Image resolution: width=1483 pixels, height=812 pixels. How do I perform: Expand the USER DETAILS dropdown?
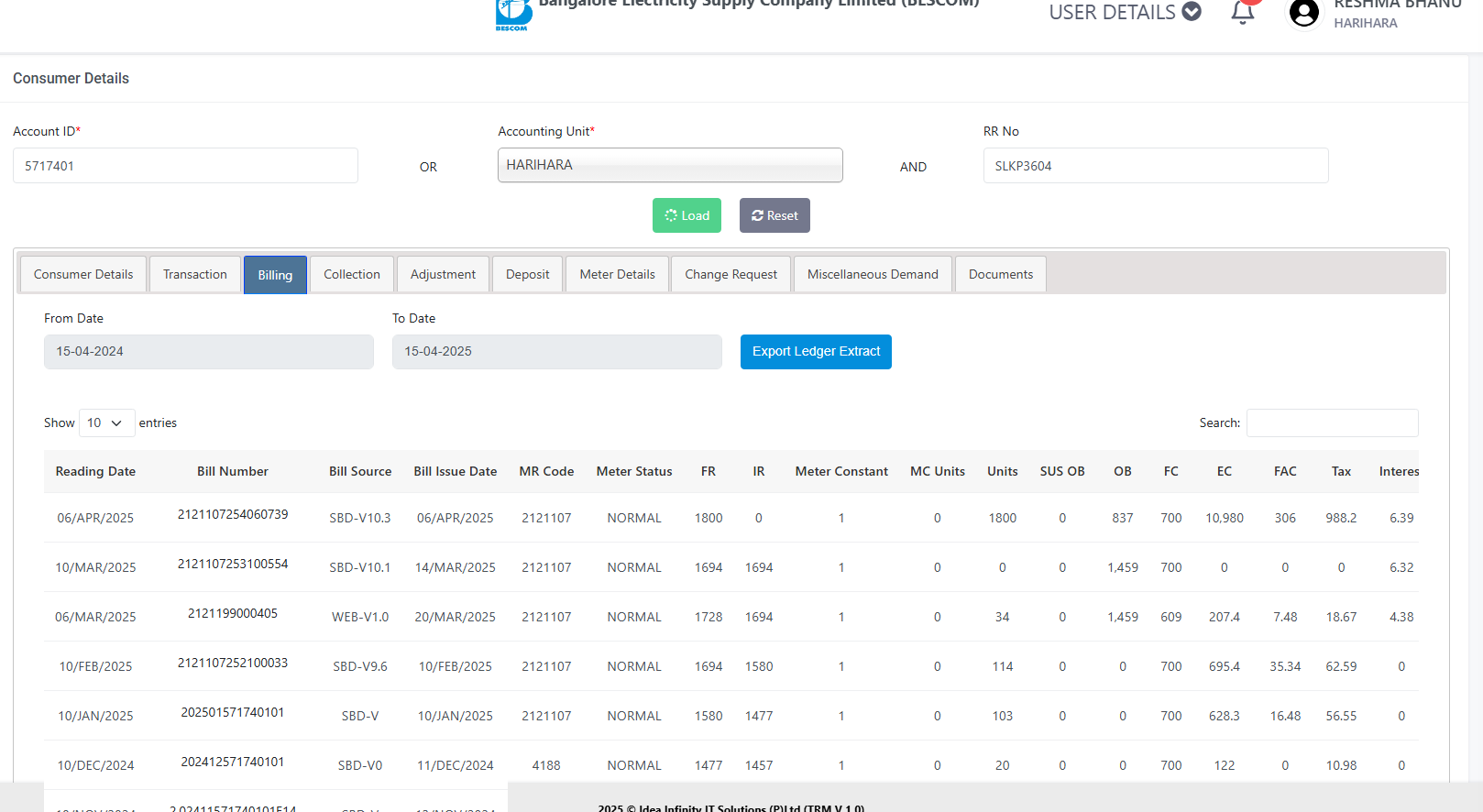(1125, 12)
